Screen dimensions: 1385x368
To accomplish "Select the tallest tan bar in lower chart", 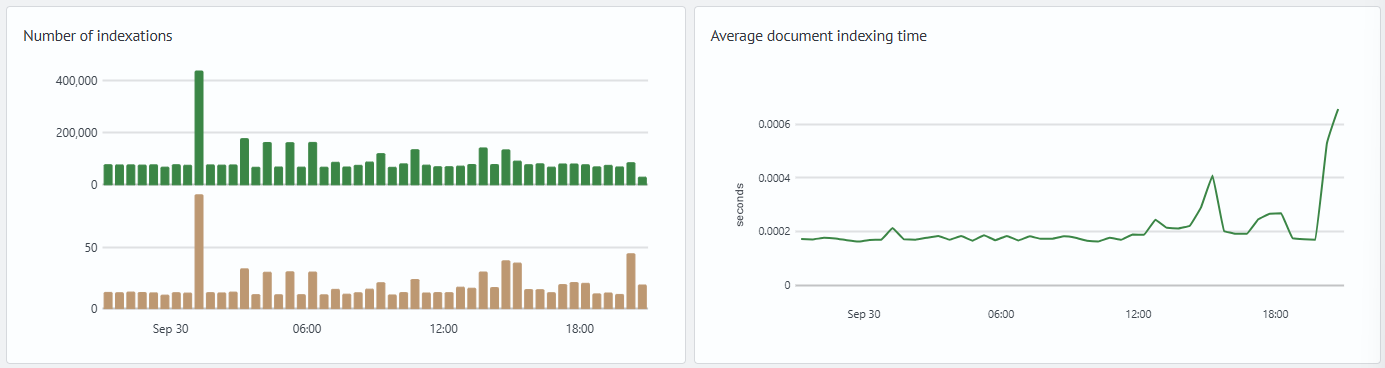I will pyautogui.click(x=199, y=252).
